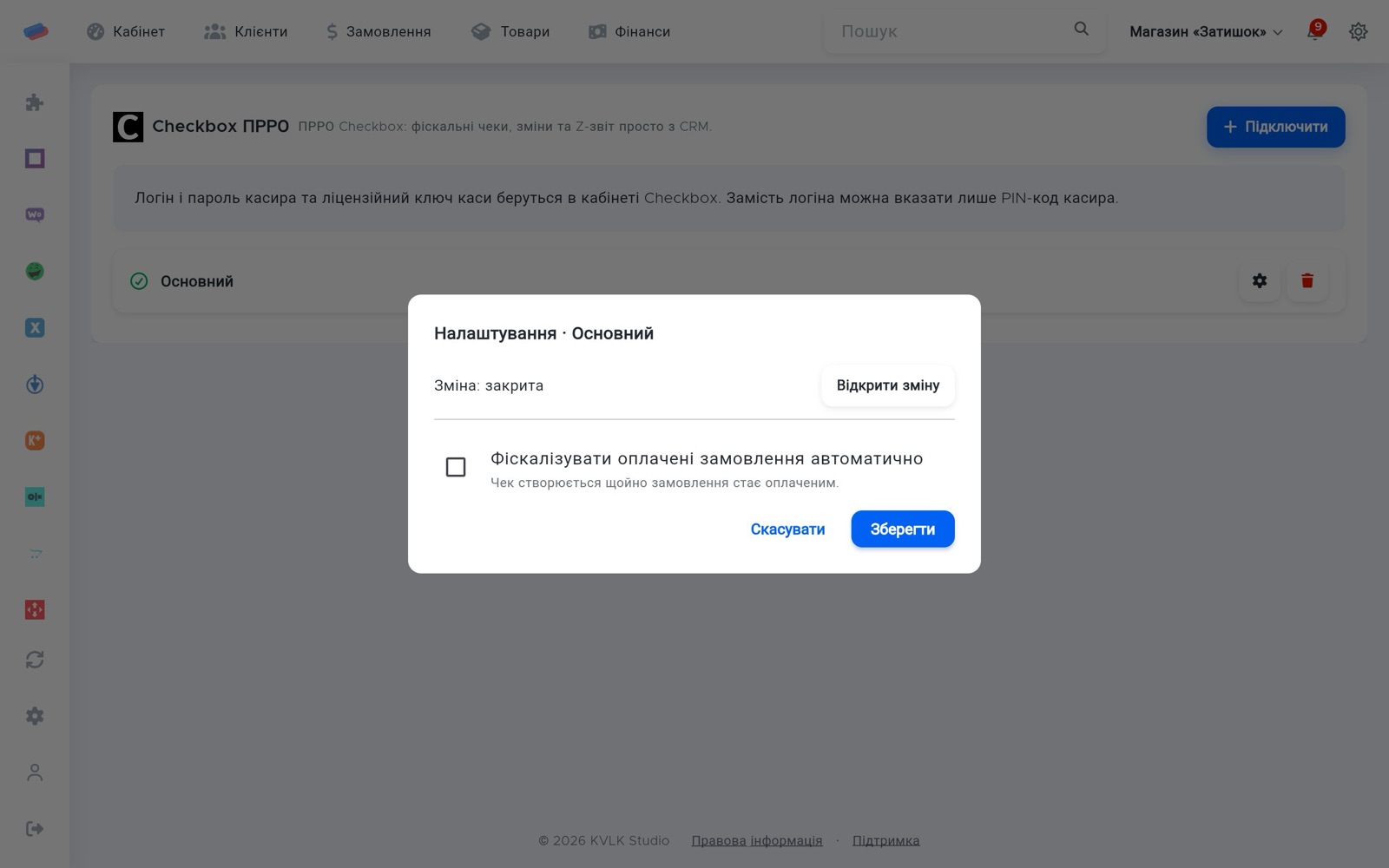1389x868 pixels.
Task: Open the purple Wo speech-bubble sidebar icon
Action: pyautogui.click(x=35, y=215)
